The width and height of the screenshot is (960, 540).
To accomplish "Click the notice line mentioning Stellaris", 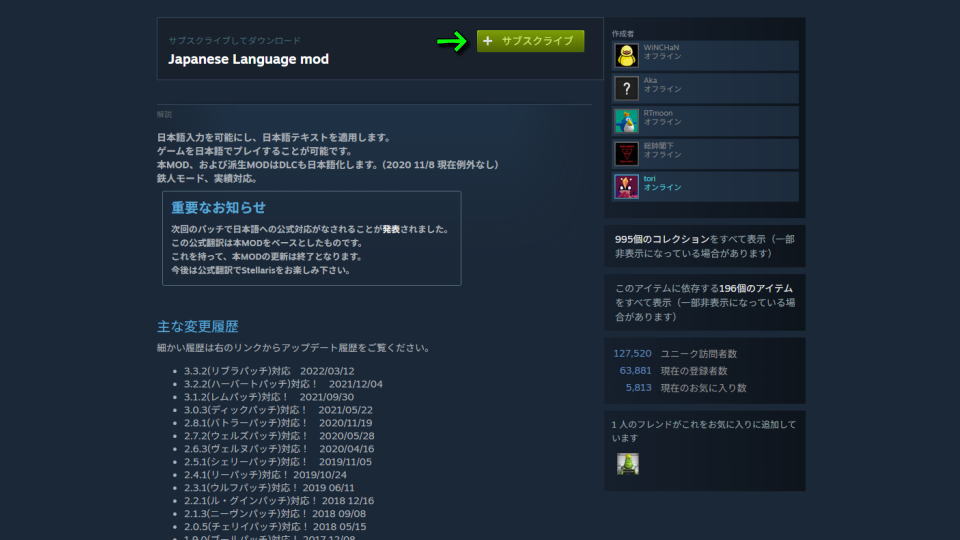I will (x=260, y=271).
